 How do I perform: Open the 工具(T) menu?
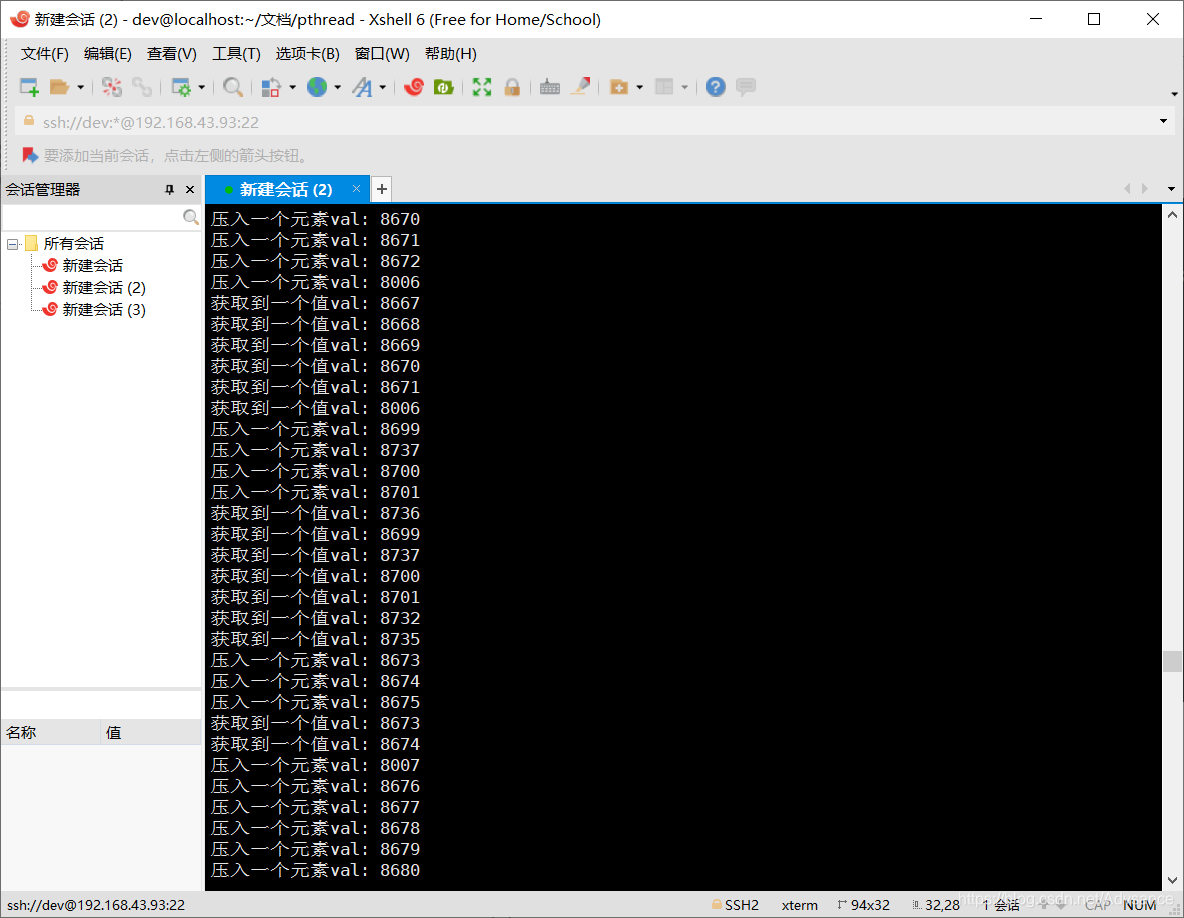236,54
